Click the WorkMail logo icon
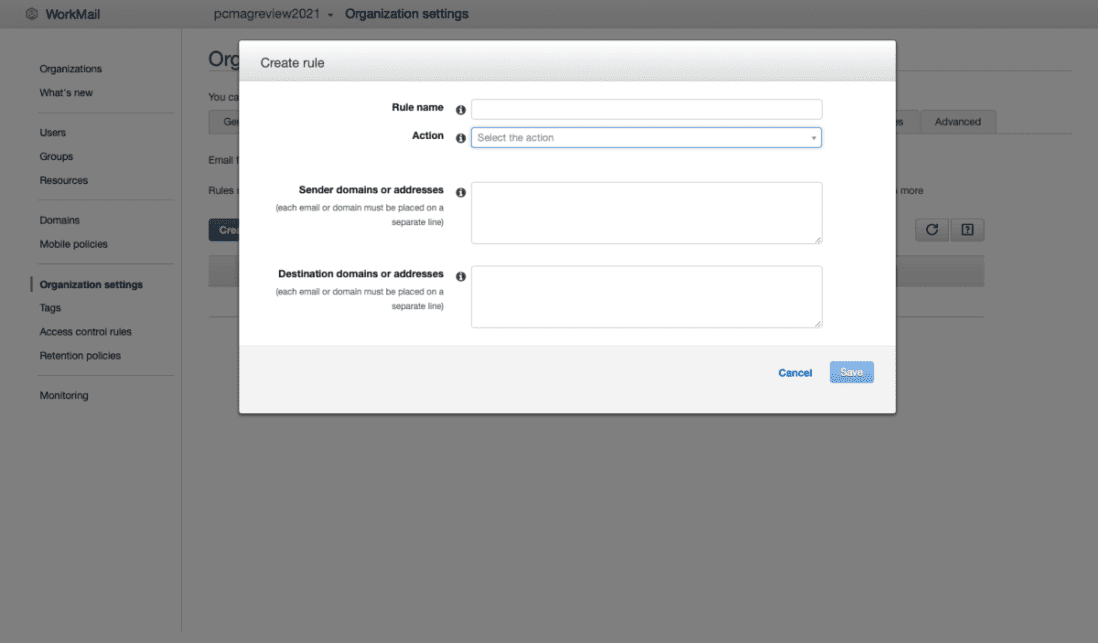The width and height of the screenshot is (1098, 643). [32, 14]
